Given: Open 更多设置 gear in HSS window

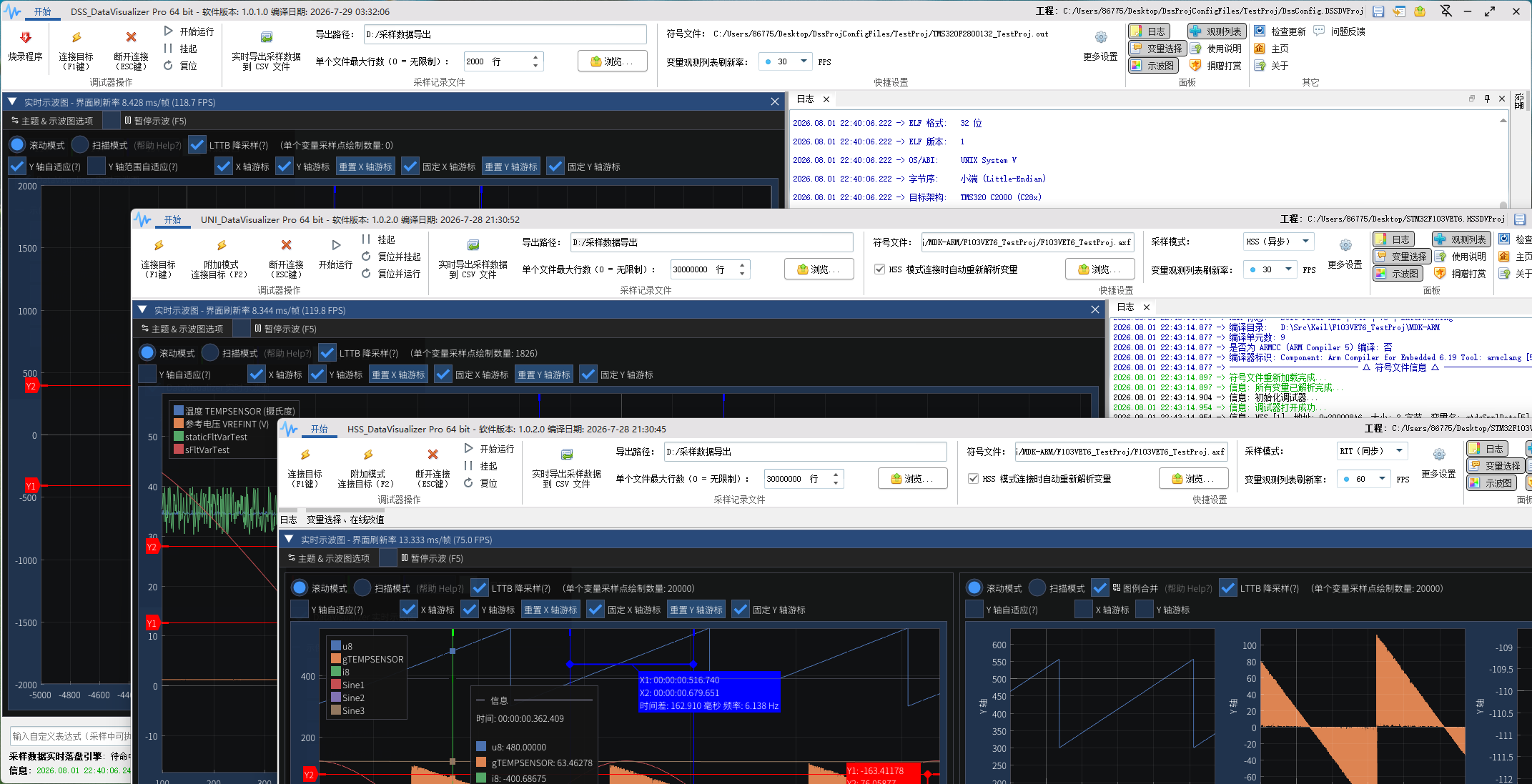Looking at the screenshot, I should [1439, 455].
